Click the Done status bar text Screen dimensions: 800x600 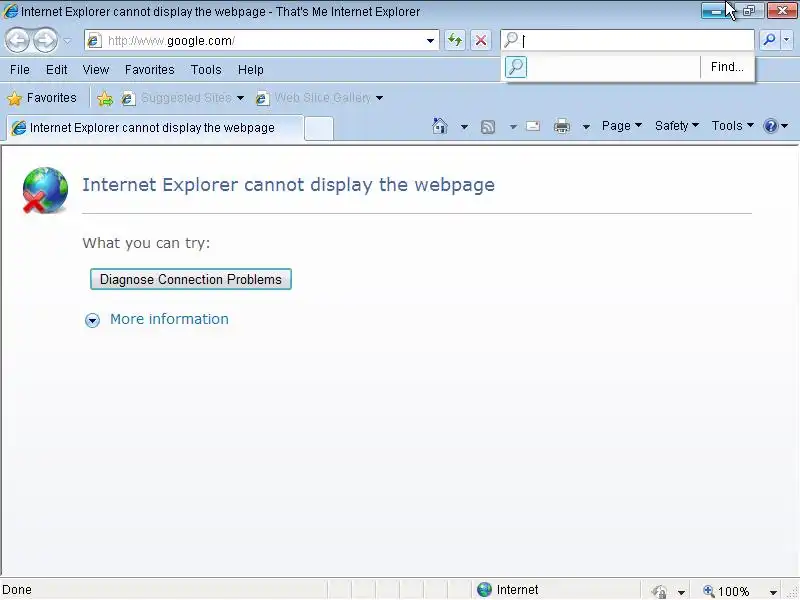point(17,590)
